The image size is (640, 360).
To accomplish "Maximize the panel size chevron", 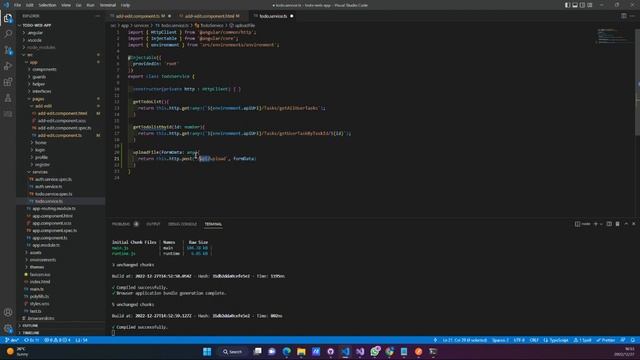I will [626, 224].
